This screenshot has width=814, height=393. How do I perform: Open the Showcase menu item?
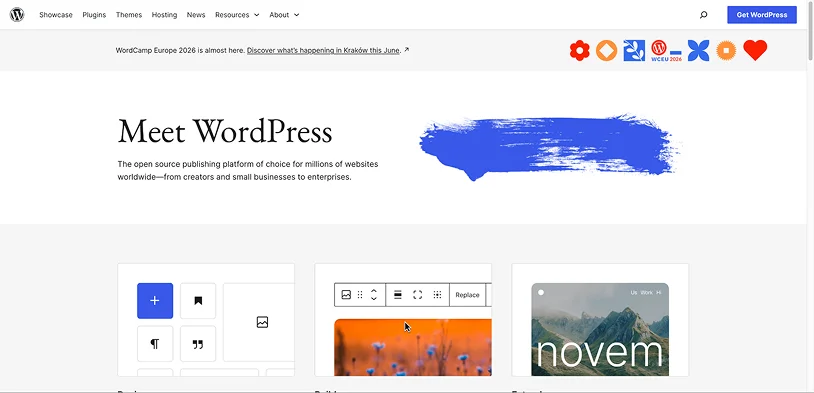(x=56, y=15)
